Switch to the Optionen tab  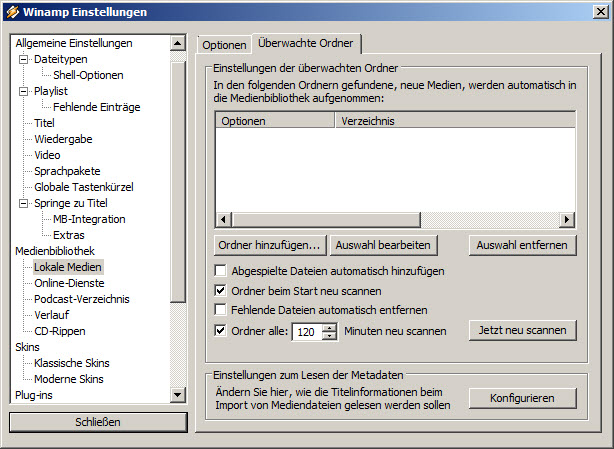coord(224,45)
